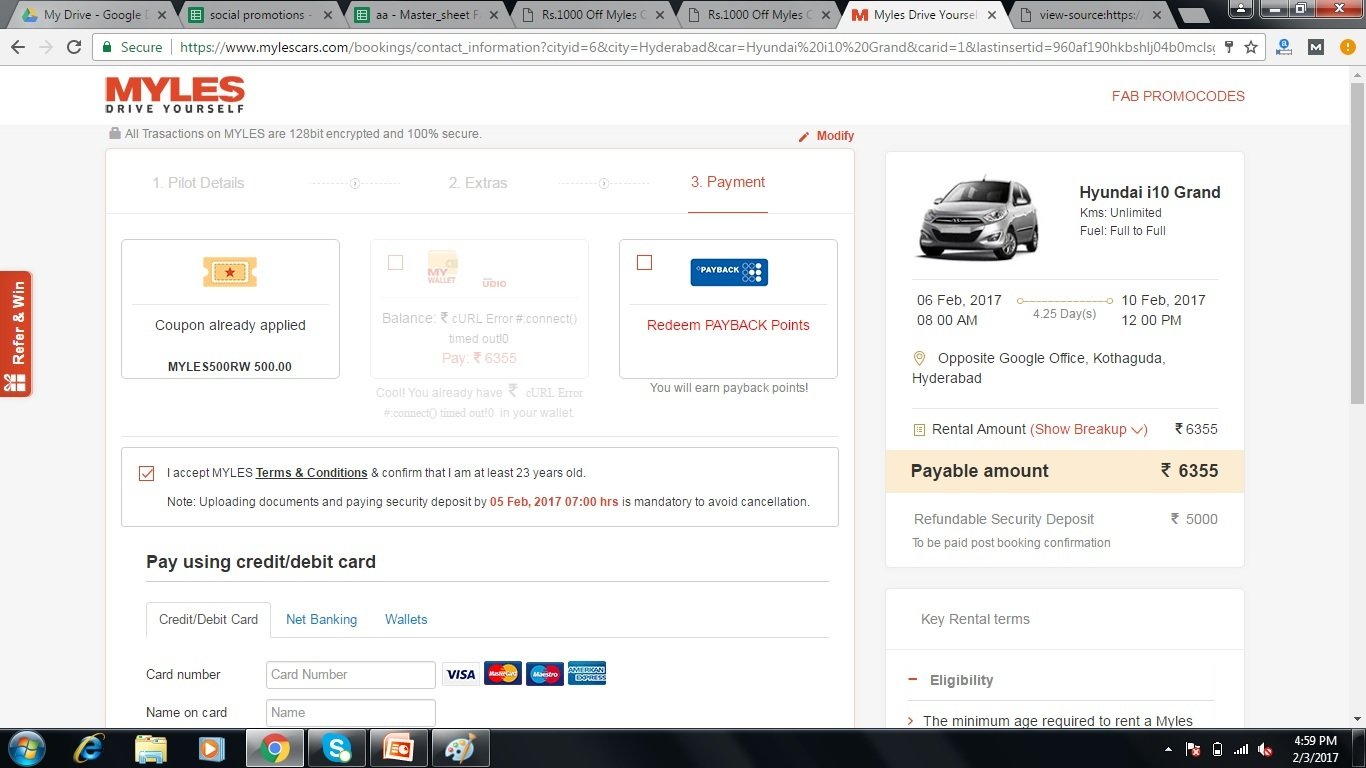The image size is (1366, 768).
Task: Click Redeem PAYBACK Points link
Action: pos(728,325)
